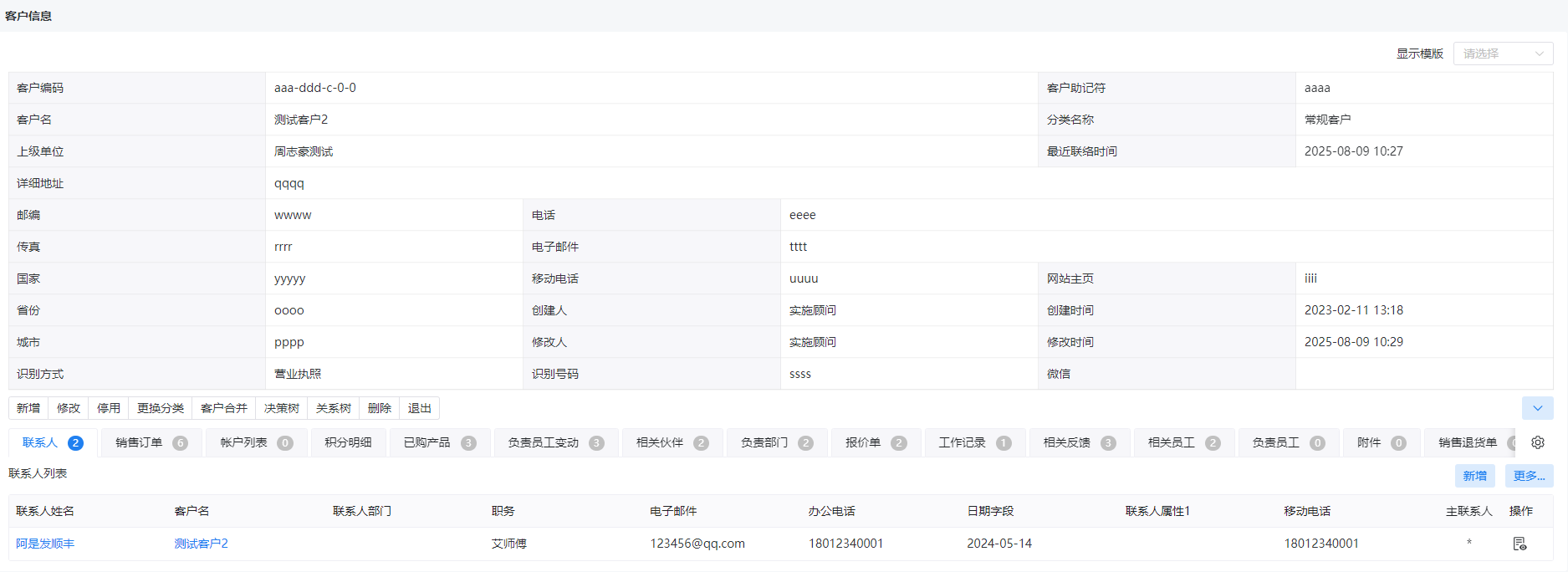Viewport: 1568px width, 572px height.
Task: Click the 电子邮件 column header
Action: coord(673,511)
